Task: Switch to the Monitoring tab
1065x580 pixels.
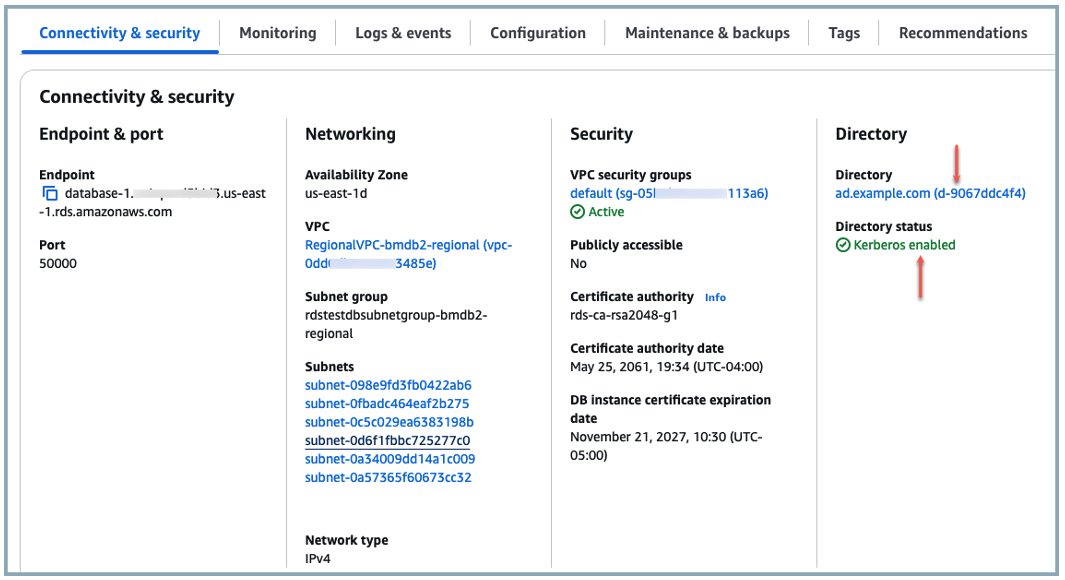Action: 277,33
